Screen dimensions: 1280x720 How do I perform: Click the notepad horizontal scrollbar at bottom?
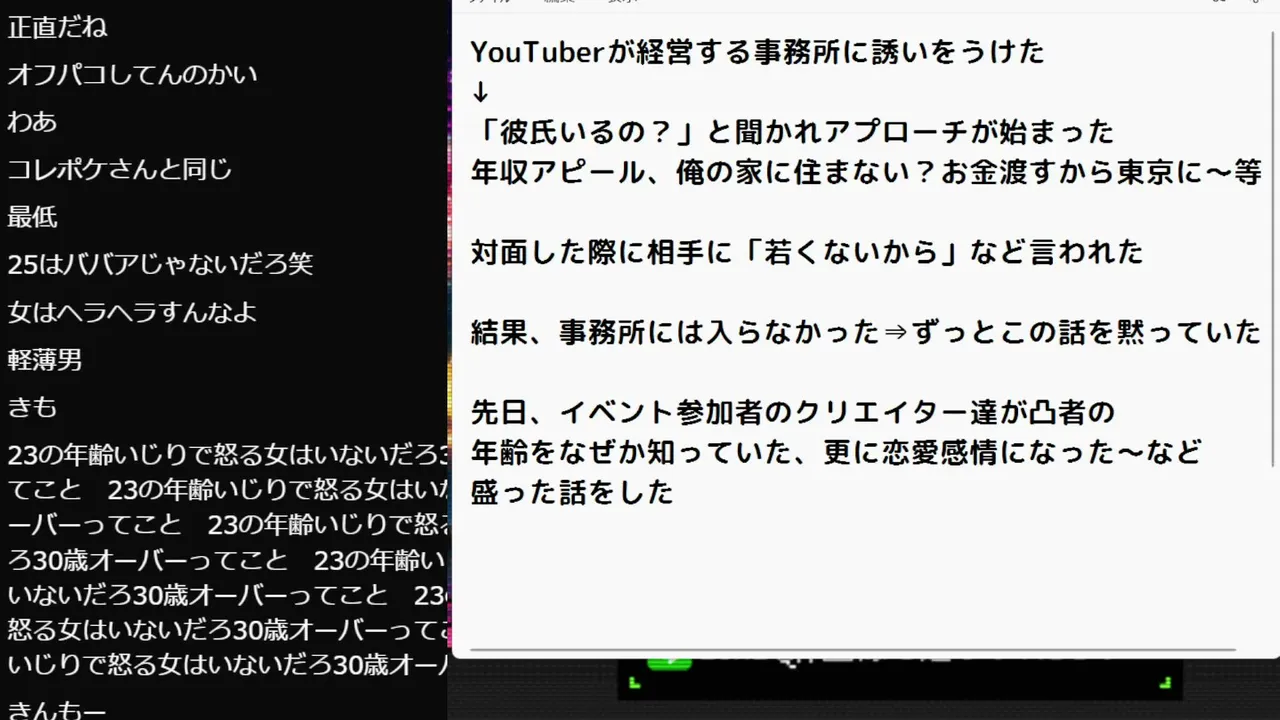click(852, 650)
